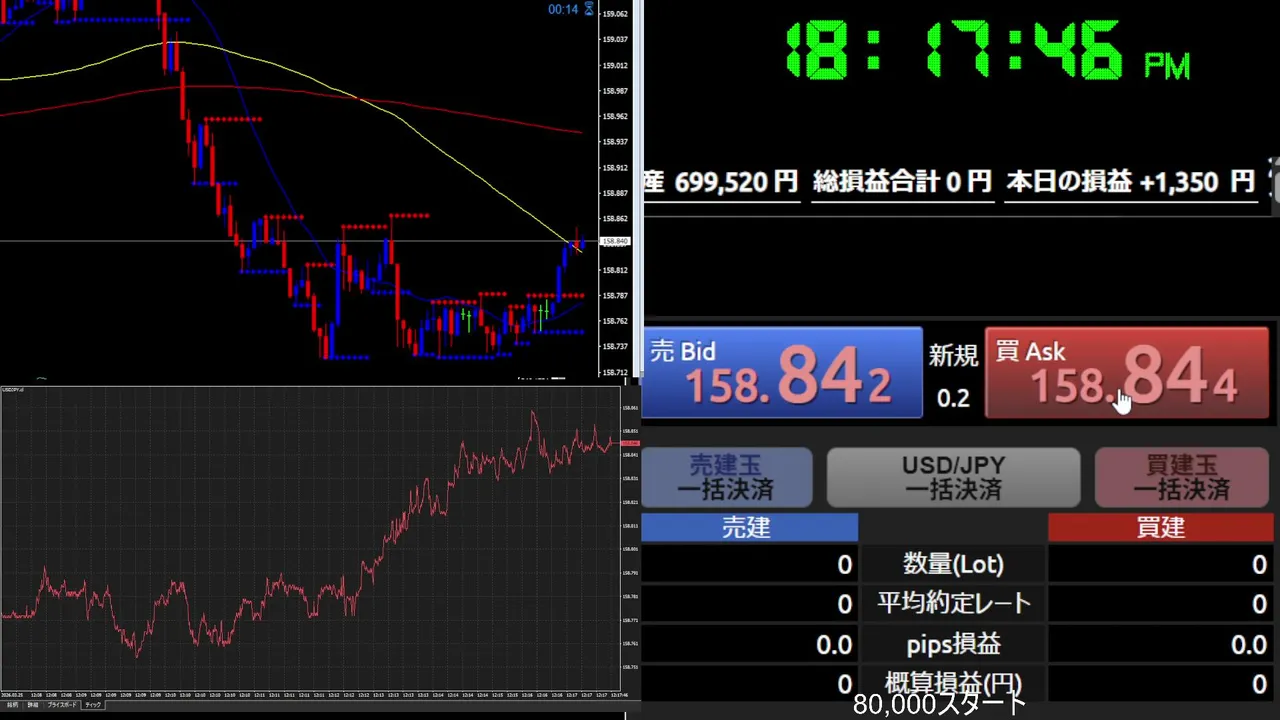Click the buy-side pips損益 value 0.0
The width and height of the screenshot is (1280, 720).
click(x=1249, y=645)
